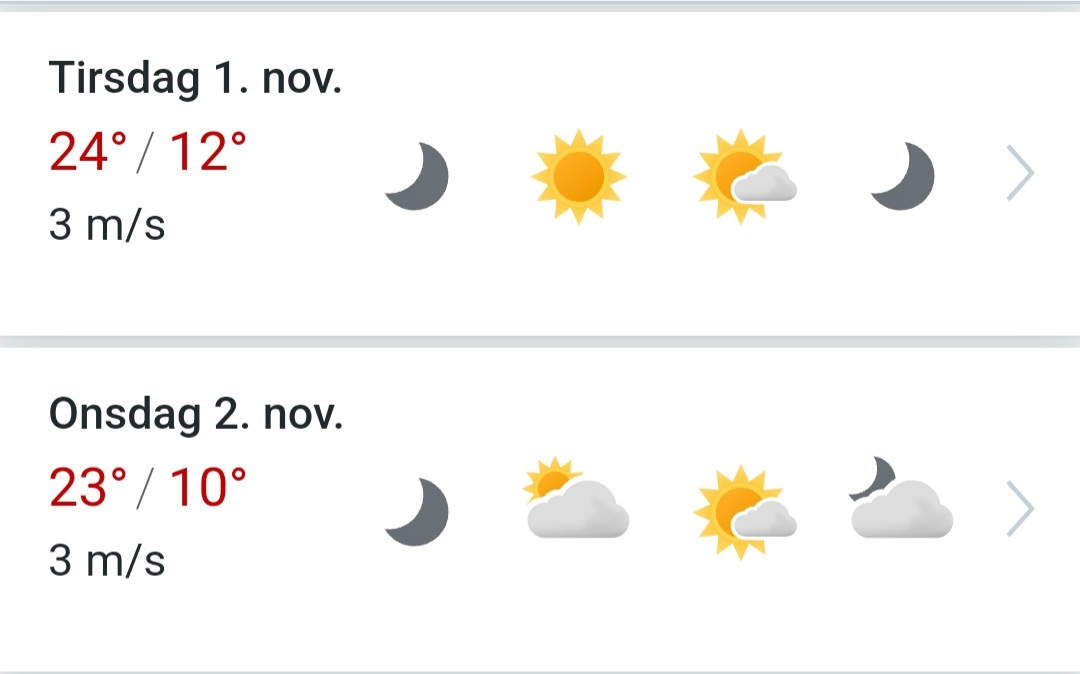Screen dimensions: 1080x674
Task: Click Wednesday's sun with small cloud icon
Action: click(x=743, y=511)
